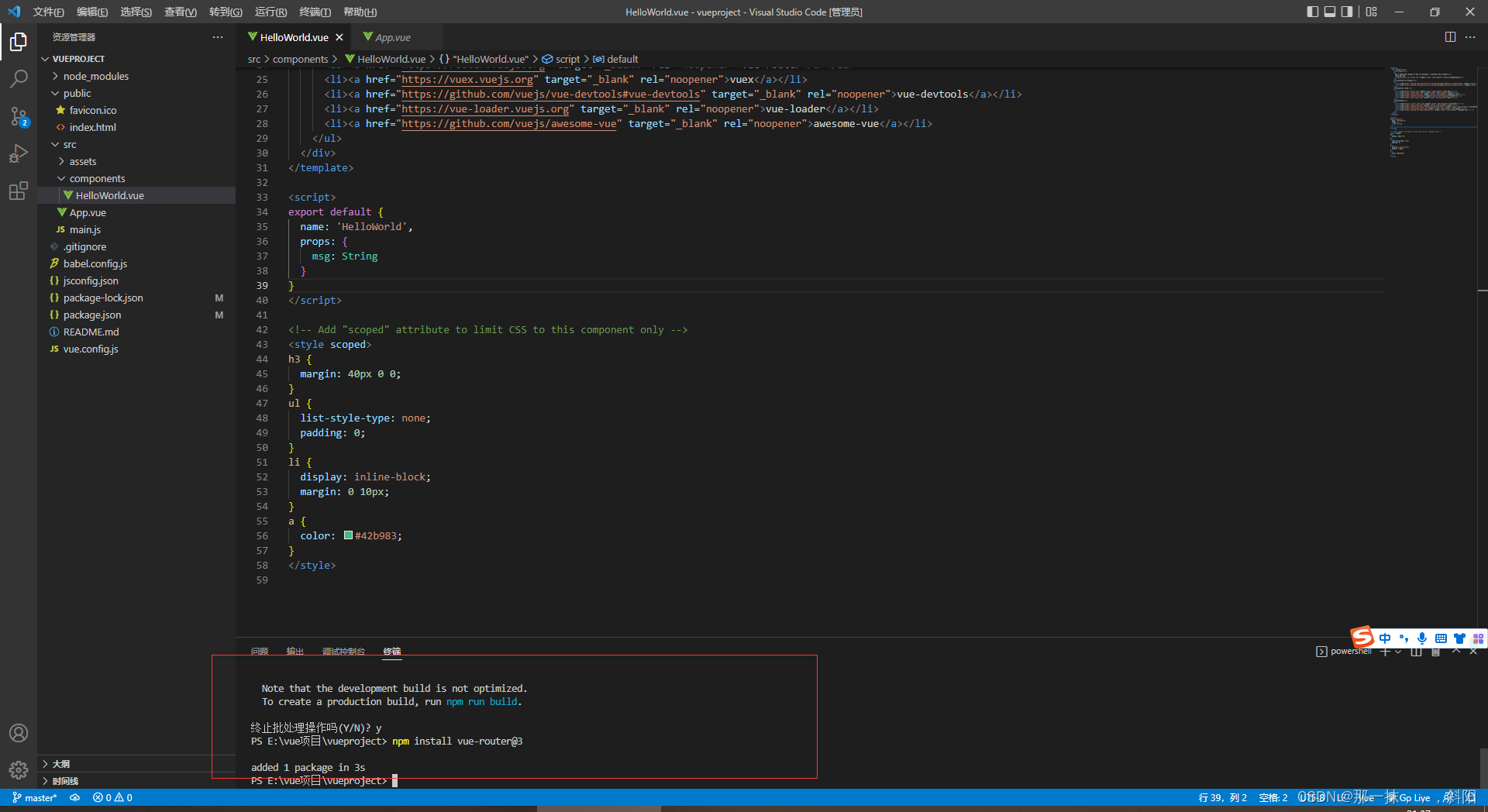Image resolution: width=1488 pixels, height=812 pixels.
Task: Toggle the secondary sidebar layout icon in the title bar
Action: 1347,12
